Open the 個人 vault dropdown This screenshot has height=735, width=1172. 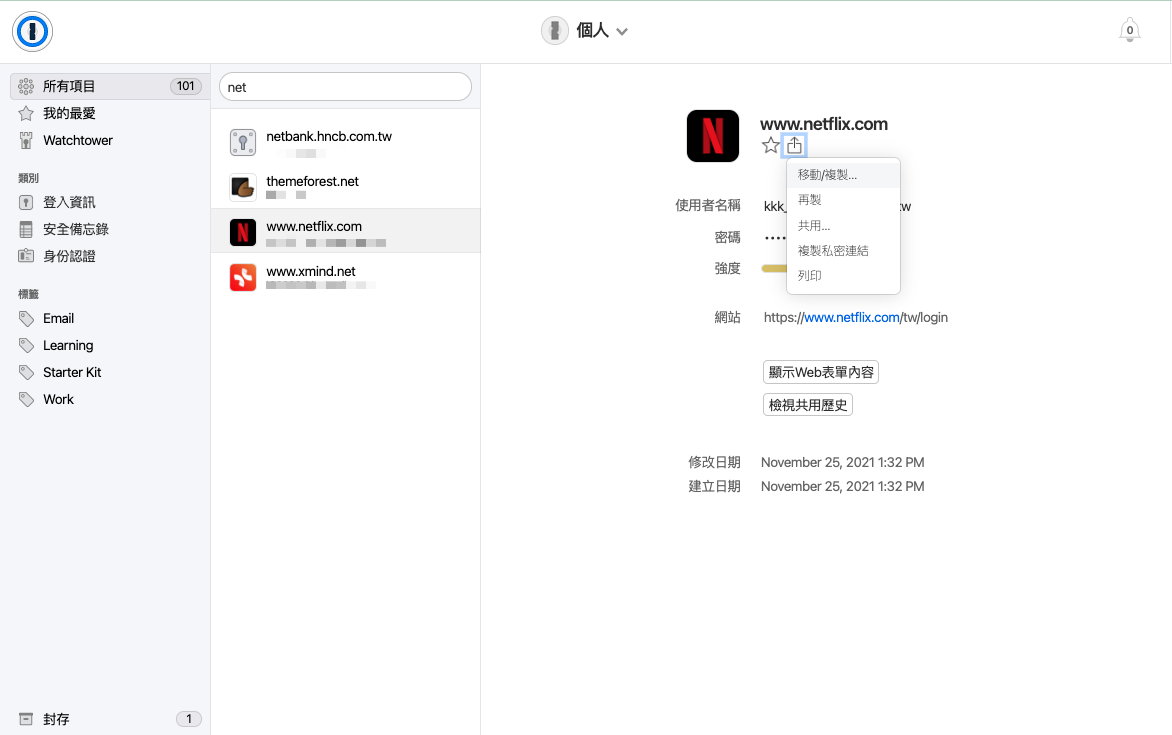(585, 31)
